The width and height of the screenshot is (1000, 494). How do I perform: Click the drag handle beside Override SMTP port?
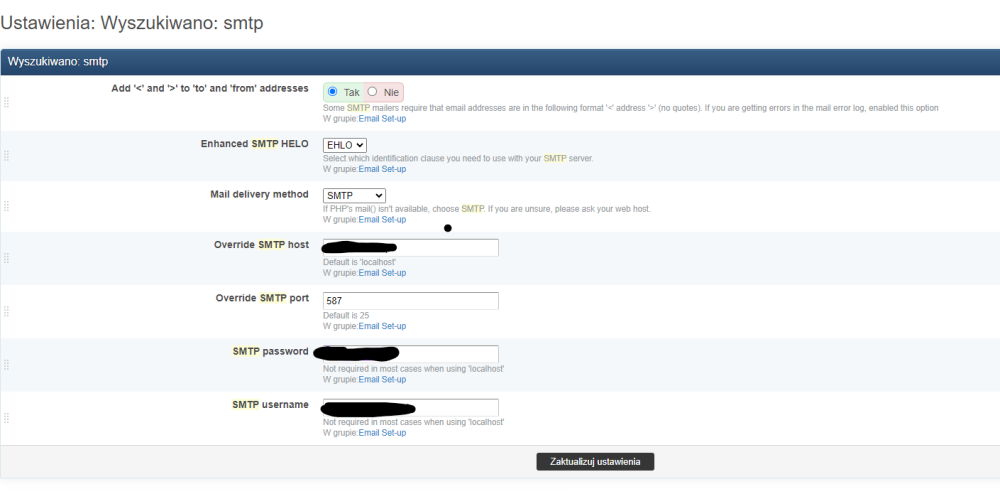[7, 312]
